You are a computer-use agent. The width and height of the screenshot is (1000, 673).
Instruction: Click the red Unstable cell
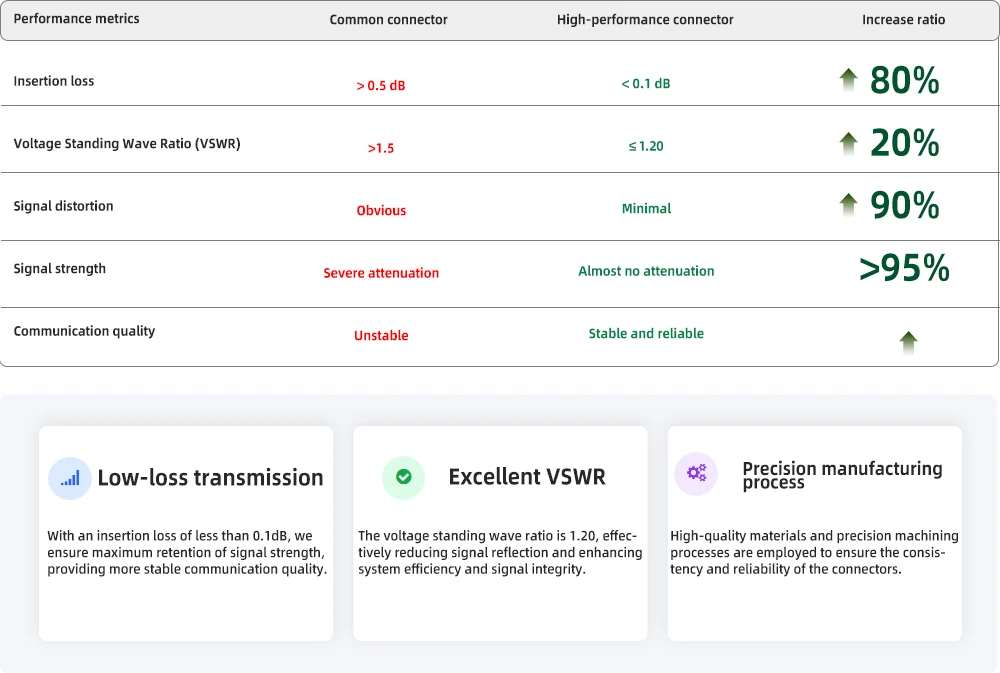pos(381,336)
